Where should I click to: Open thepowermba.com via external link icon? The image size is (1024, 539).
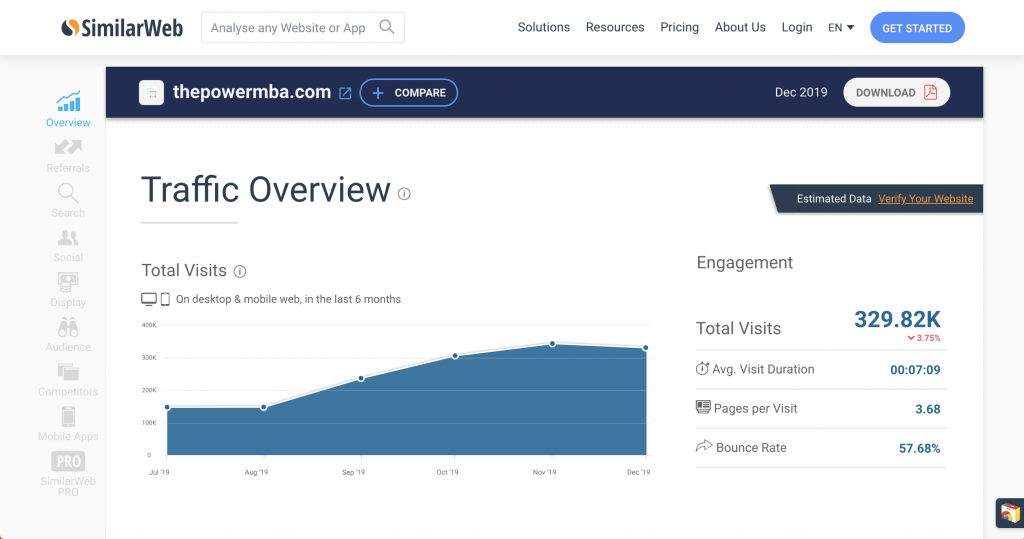point(345,93)
